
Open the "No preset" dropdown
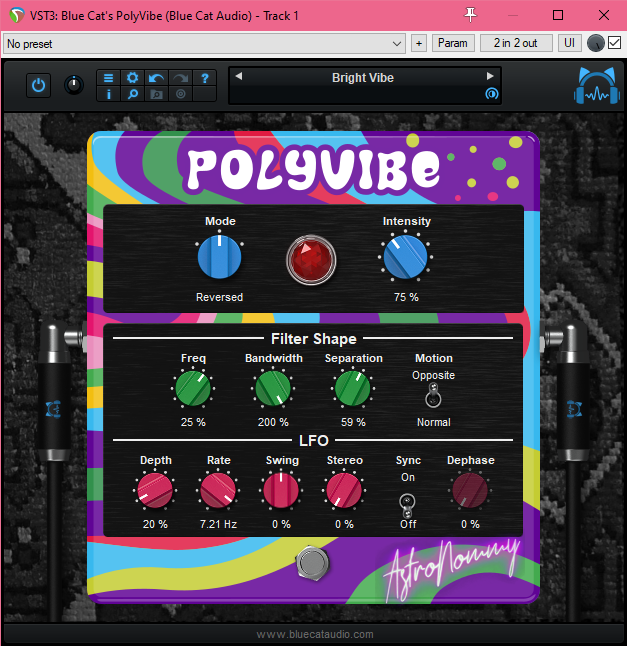pyautogui.click(x=204, y=43)
